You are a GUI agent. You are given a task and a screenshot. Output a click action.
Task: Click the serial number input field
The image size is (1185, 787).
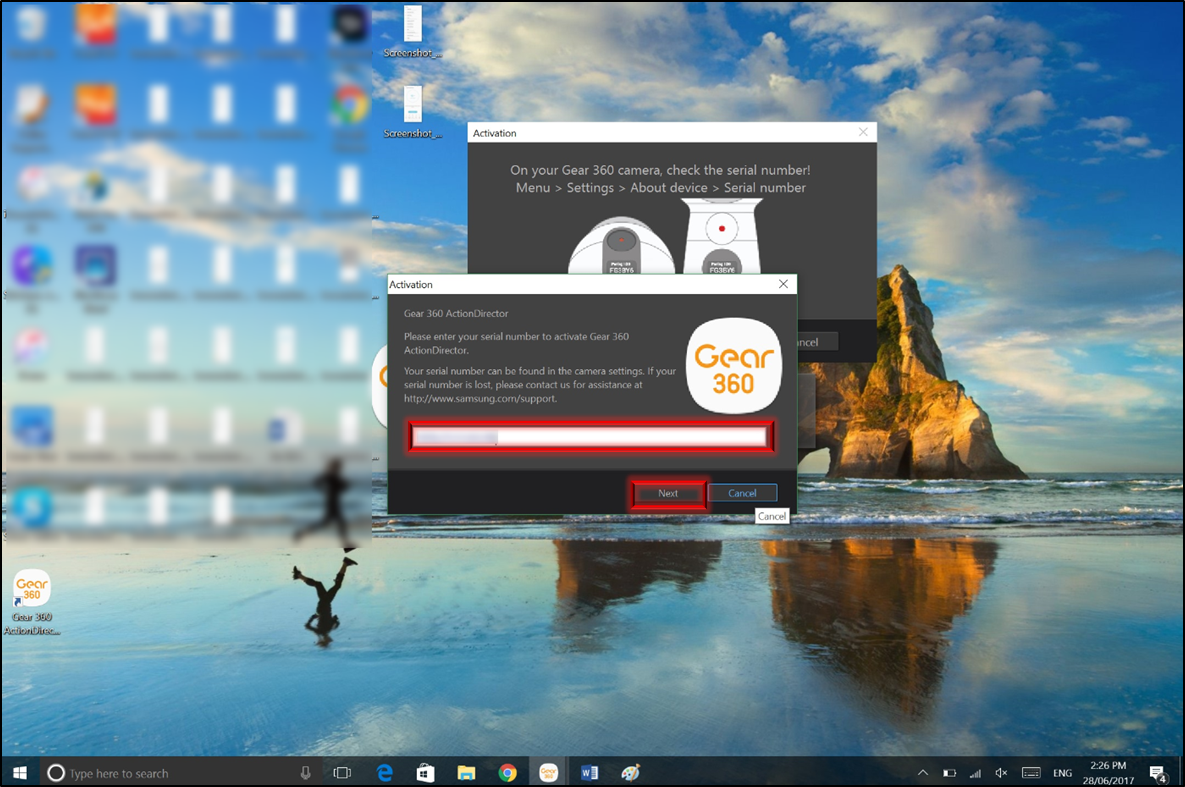pyautogui.click(x=590, y=436)
